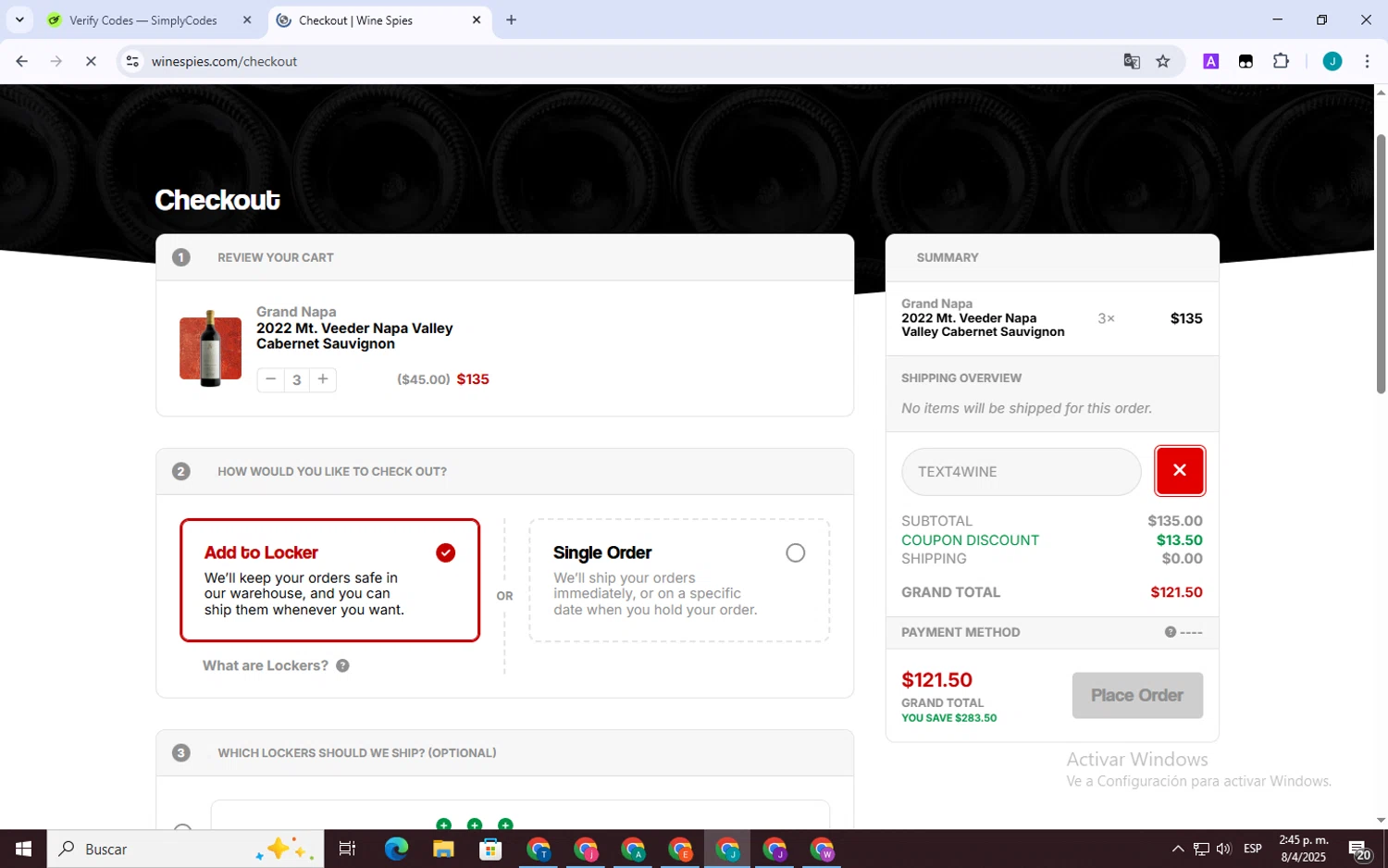Launch Microsoft Edge from the taskbar

(x=396, y=849)
